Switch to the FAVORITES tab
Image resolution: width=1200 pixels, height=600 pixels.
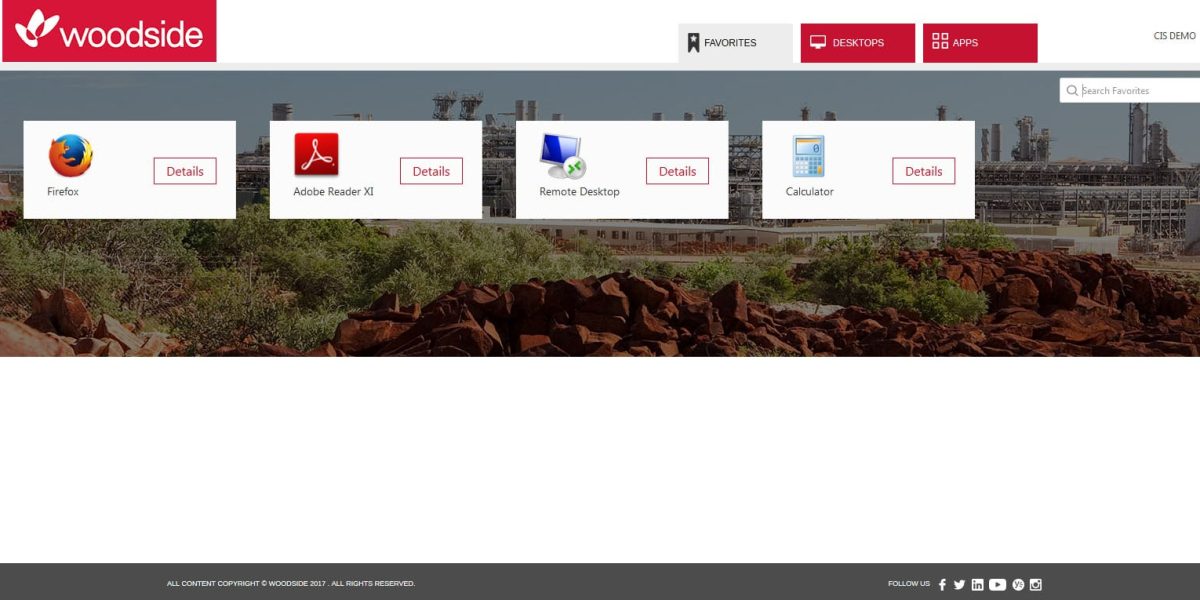click(x=730, y=42)
